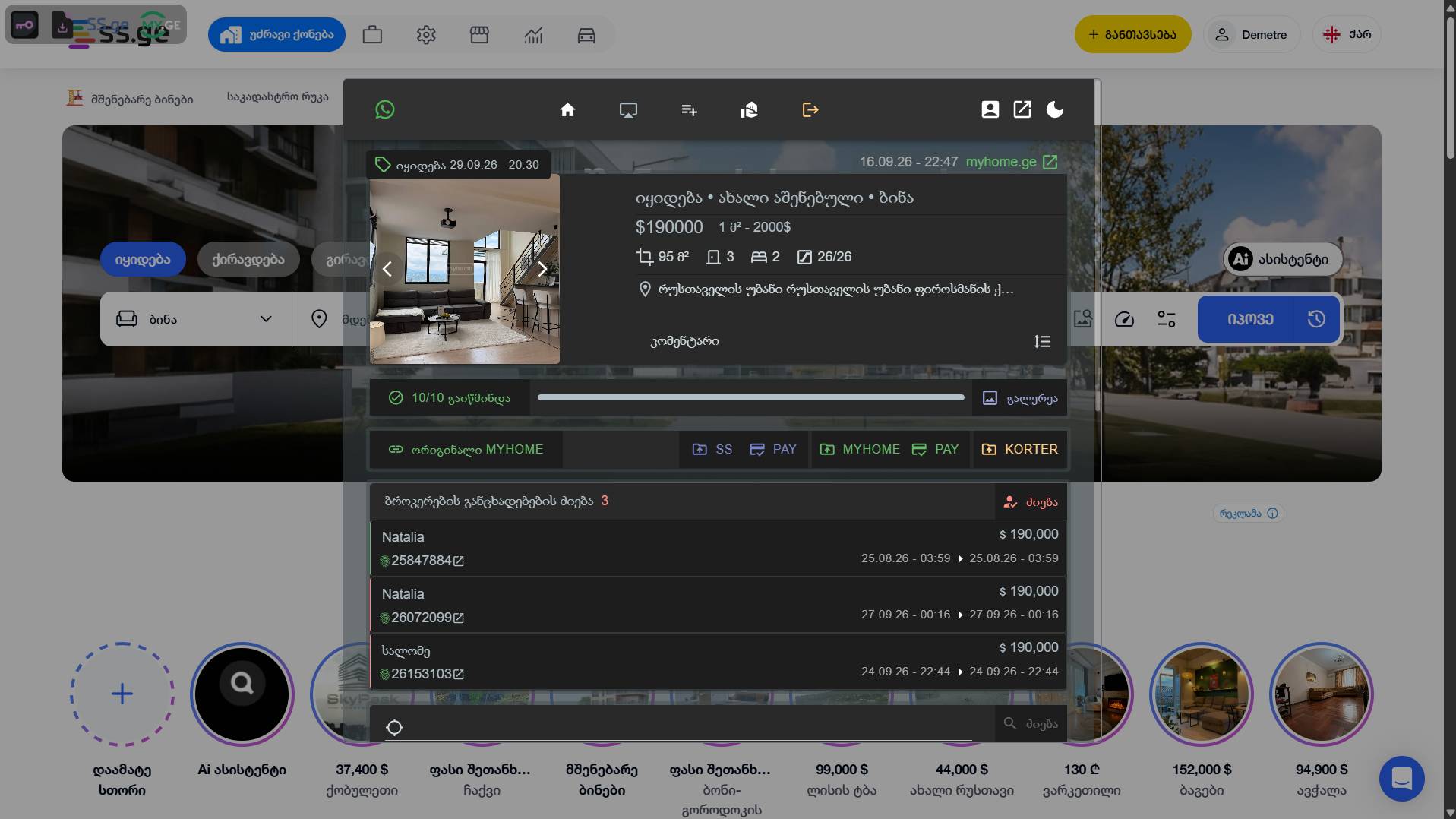Image resolution: width=1456 pixels, height=819 pixels.
Task: Click the orange logout icon
Action: pyautogui.click(x=810, y=110)
